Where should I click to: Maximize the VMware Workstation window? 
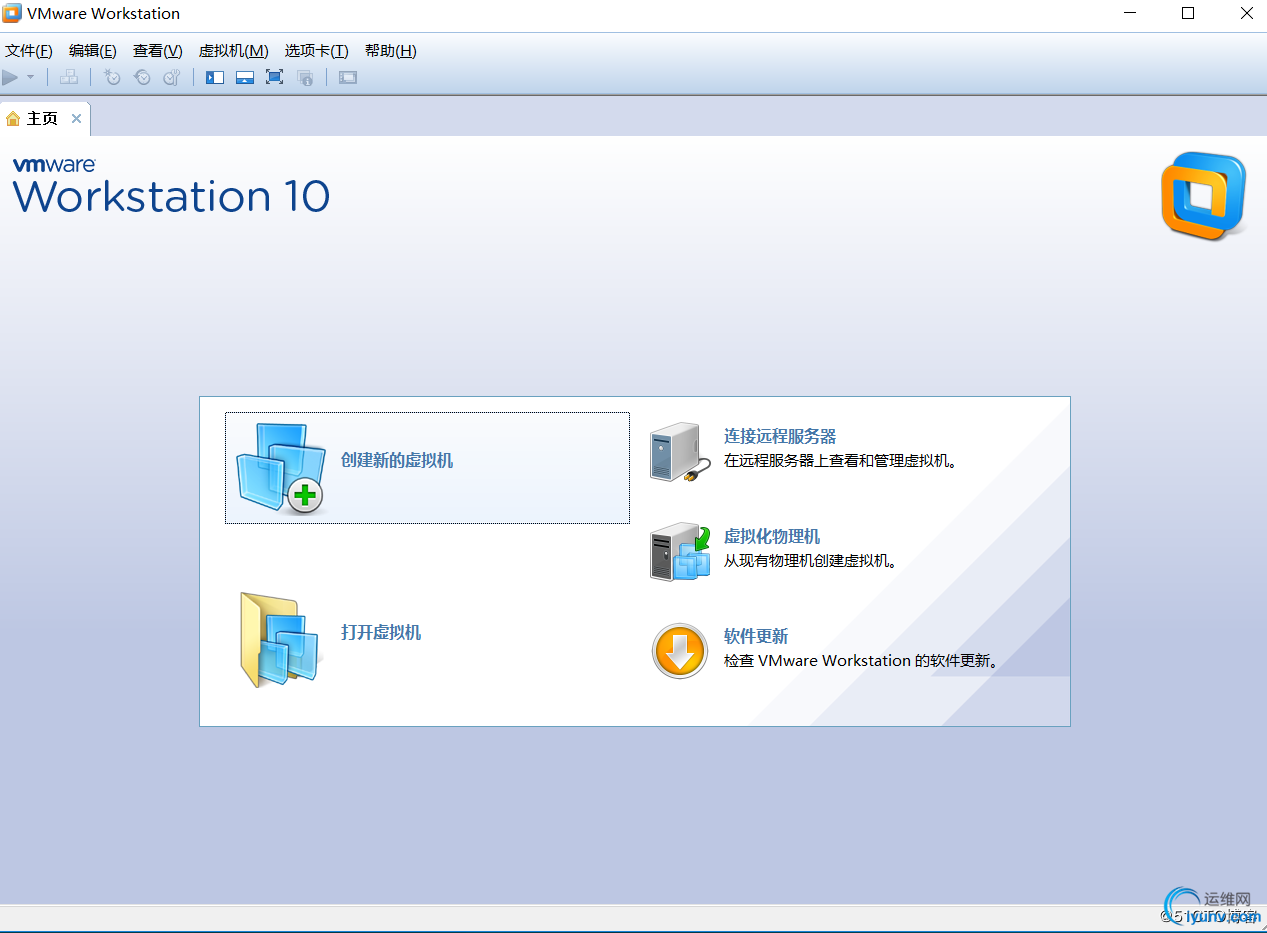point(1188,13)
